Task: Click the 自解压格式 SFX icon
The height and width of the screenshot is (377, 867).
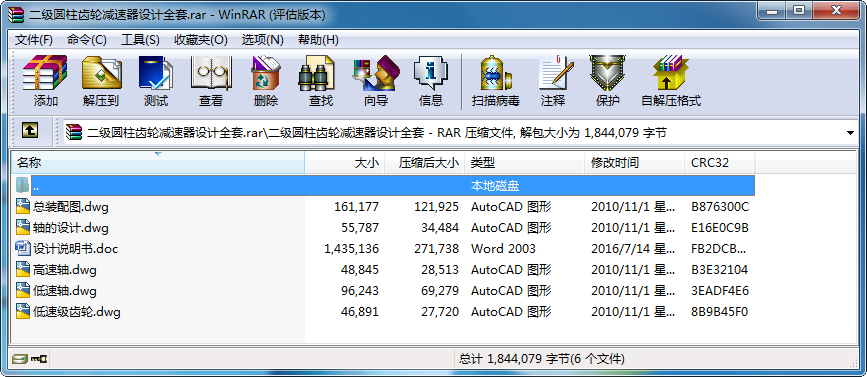Action: pos(671,81)
